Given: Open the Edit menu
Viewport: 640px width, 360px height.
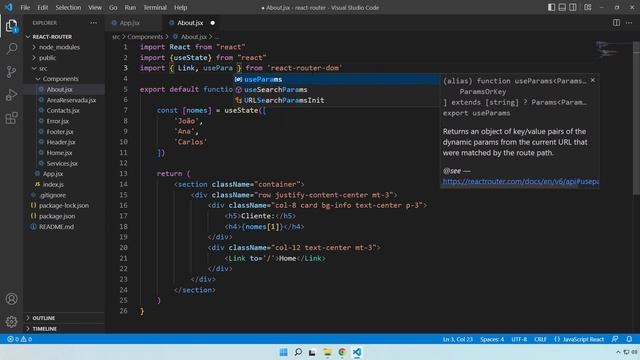Looking at the screenshot, I should pyautogui.click(x=42, y=7).
